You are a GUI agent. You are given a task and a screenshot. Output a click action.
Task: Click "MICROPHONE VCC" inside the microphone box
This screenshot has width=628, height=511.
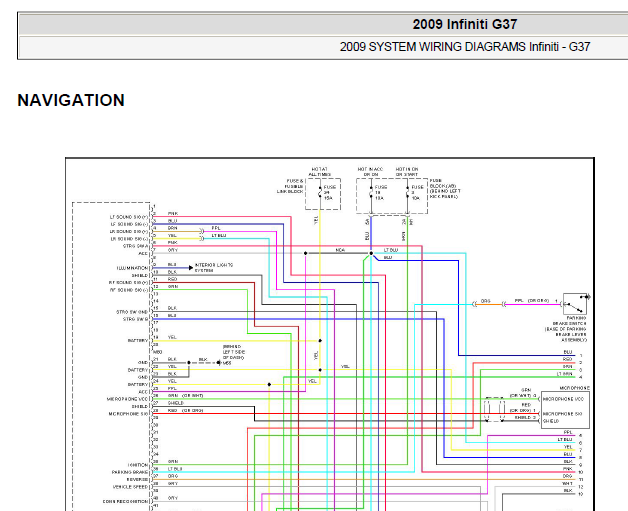click(564, 399)
